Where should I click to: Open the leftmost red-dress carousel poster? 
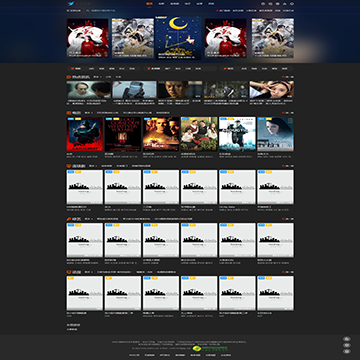(x=88, y=38)
